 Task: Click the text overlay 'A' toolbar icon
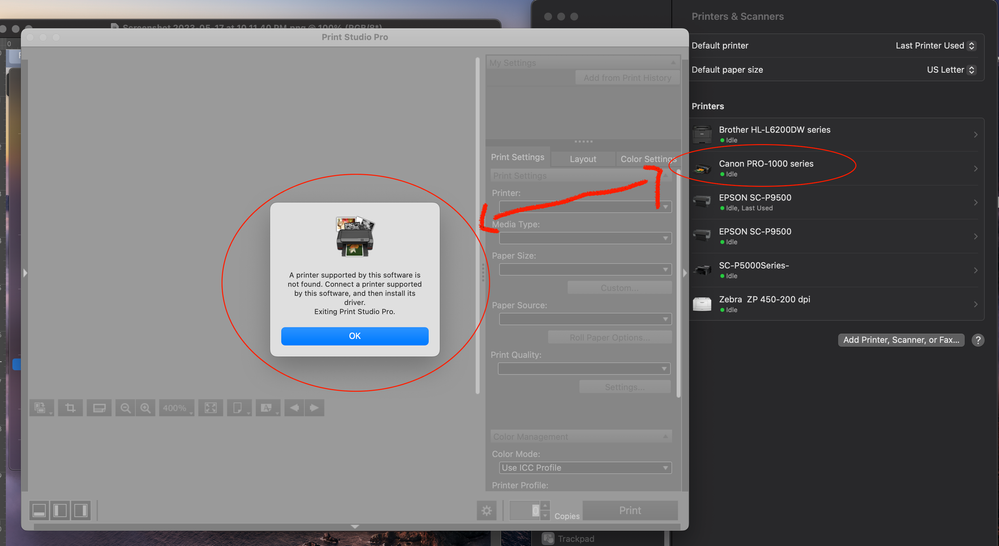(x=268, y=408)
